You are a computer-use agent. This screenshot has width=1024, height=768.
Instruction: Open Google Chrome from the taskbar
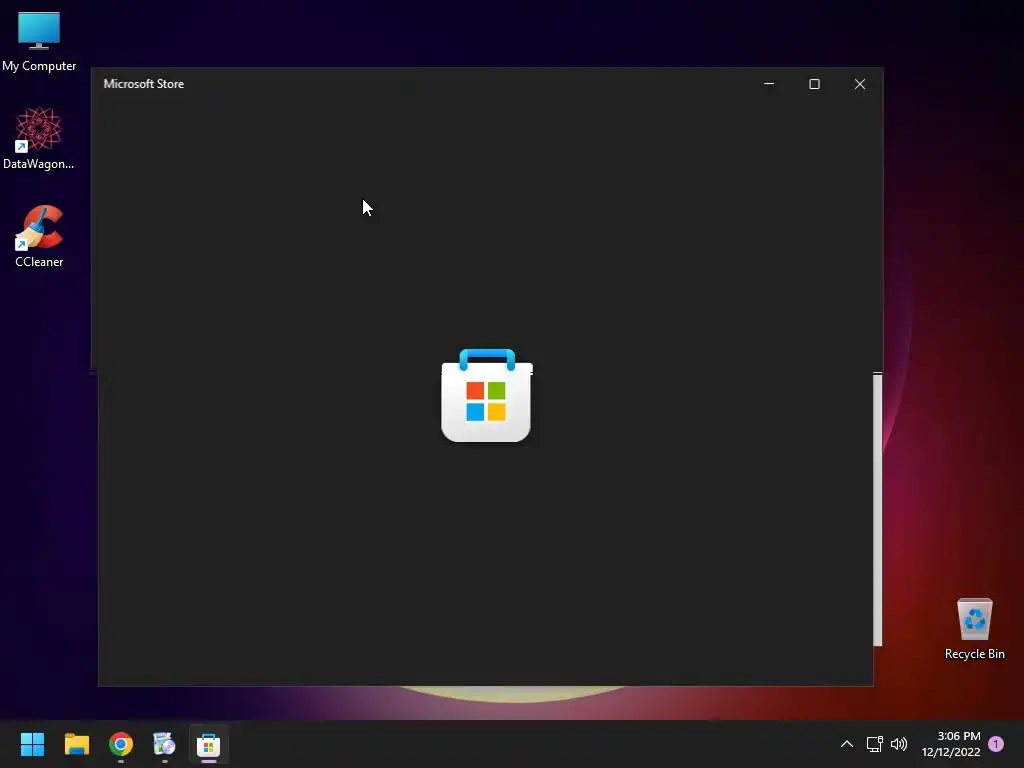(121, 744)
